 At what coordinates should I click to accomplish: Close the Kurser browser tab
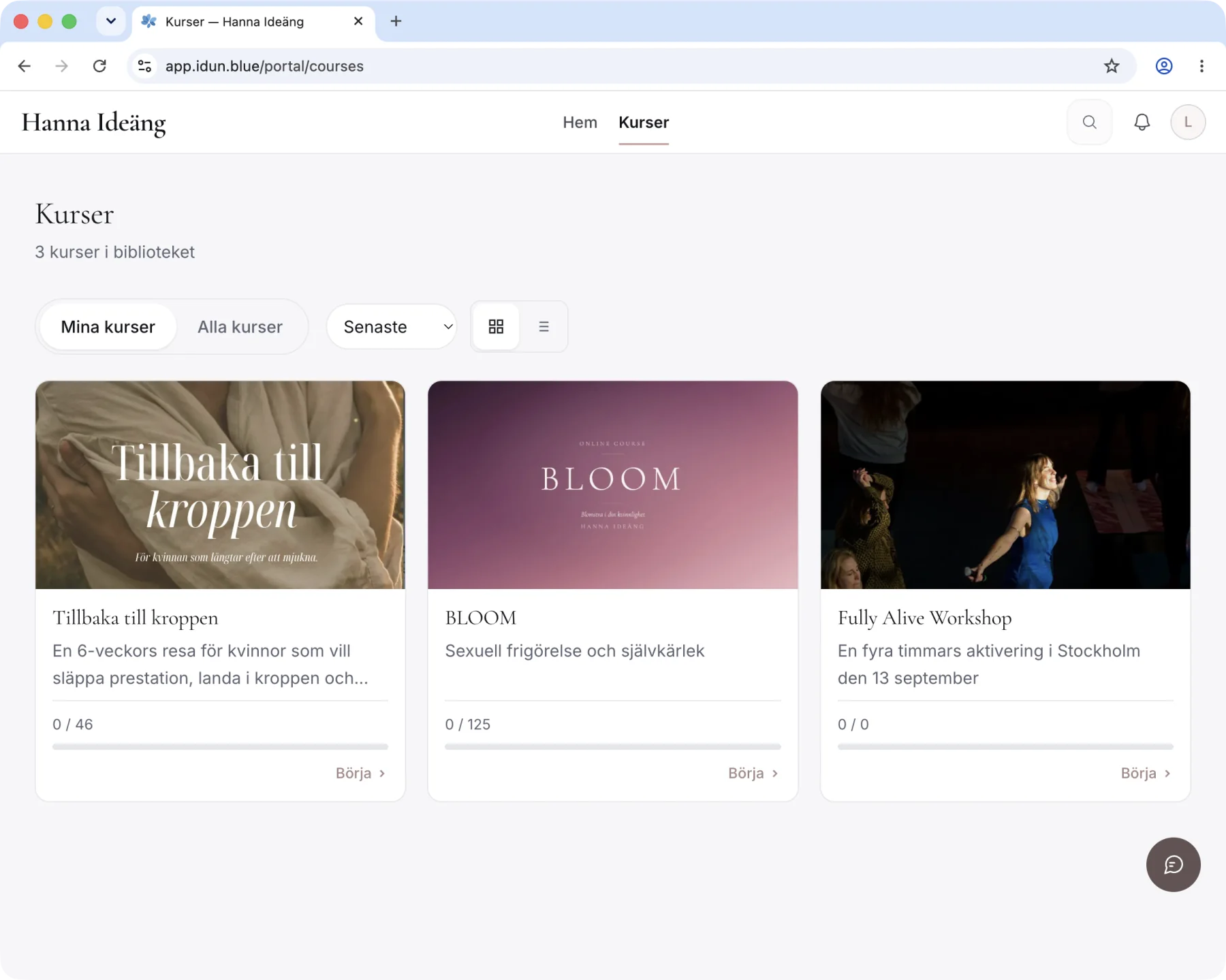(x=358, y=21)
